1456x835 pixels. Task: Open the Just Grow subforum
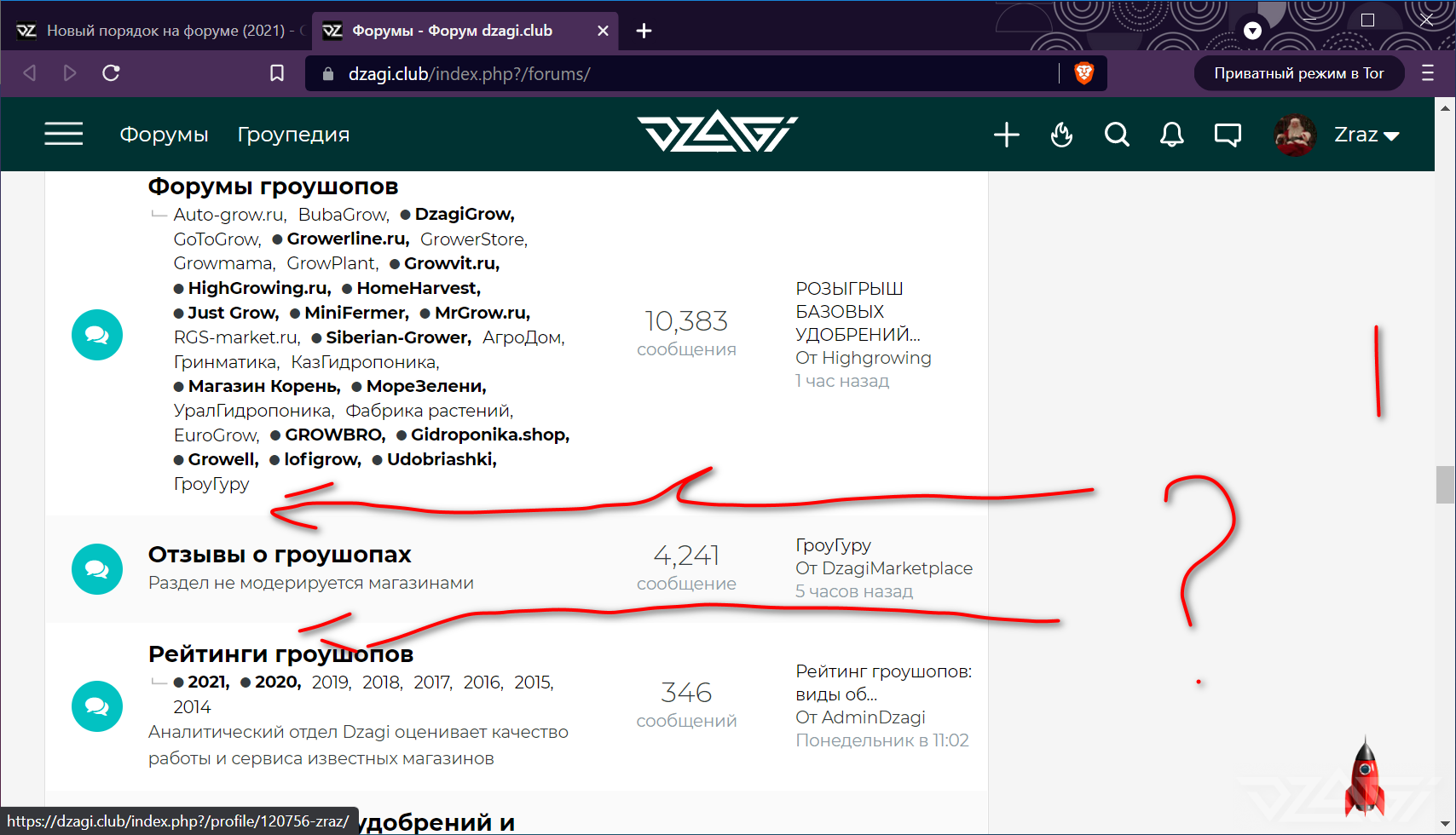click(233, 313)
